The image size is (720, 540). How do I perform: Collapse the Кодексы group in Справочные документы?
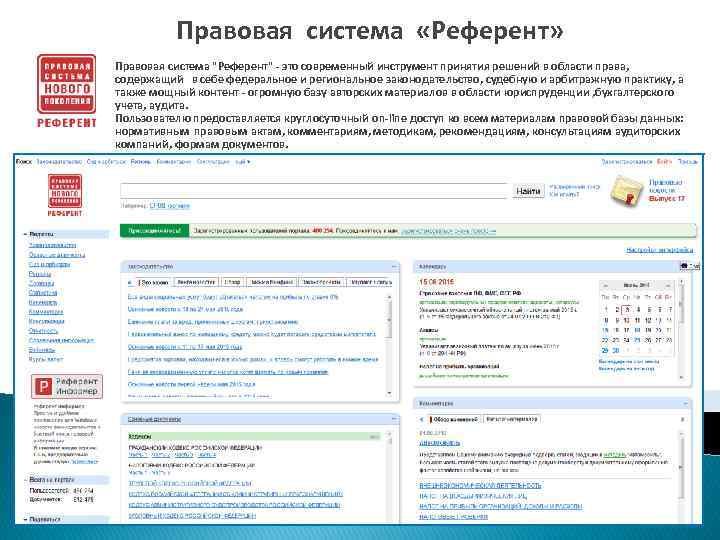[376, 436]
